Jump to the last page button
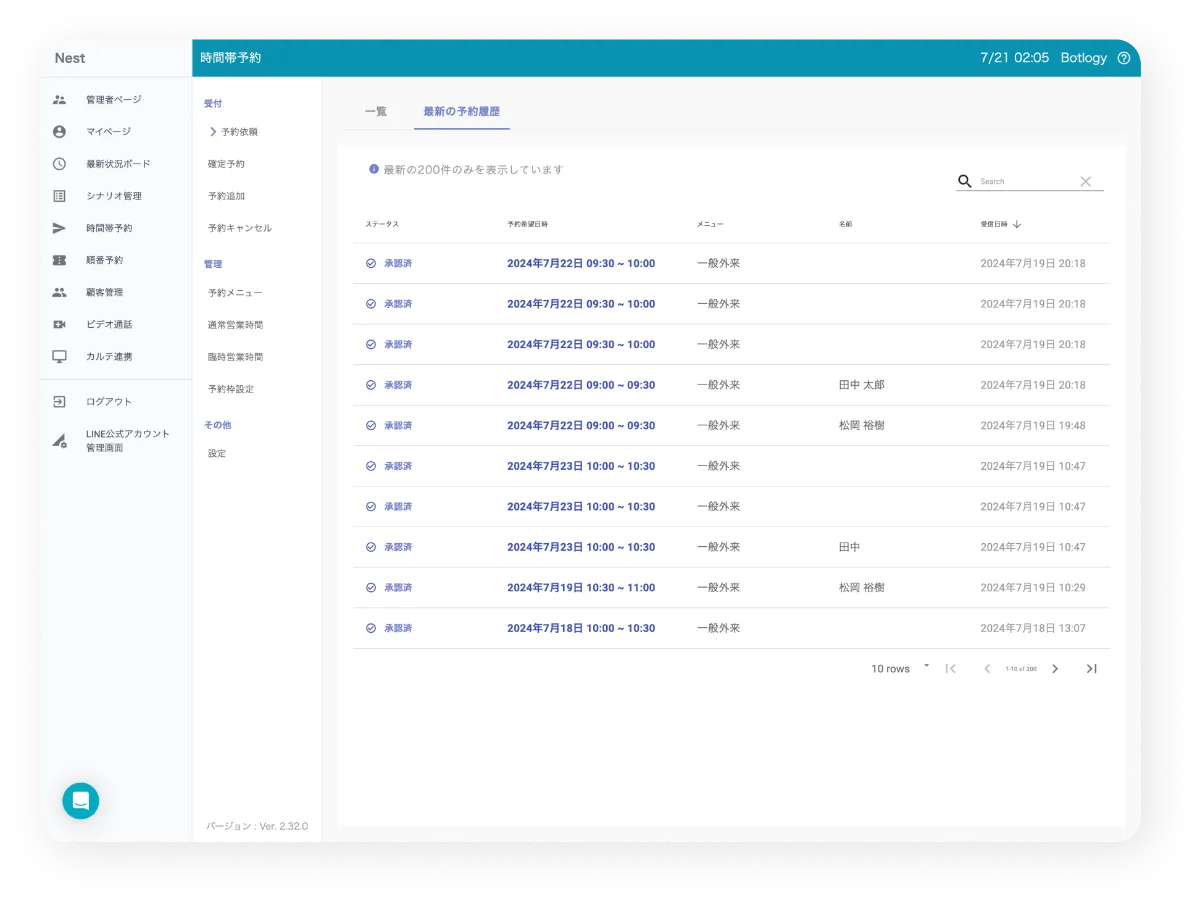The image size is (1200, 901). (1091, 668)
